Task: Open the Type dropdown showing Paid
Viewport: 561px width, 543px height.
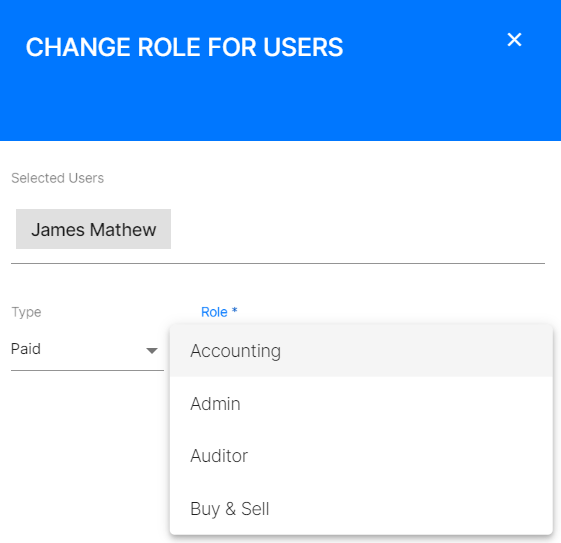Action: click(x=87, y=349)
